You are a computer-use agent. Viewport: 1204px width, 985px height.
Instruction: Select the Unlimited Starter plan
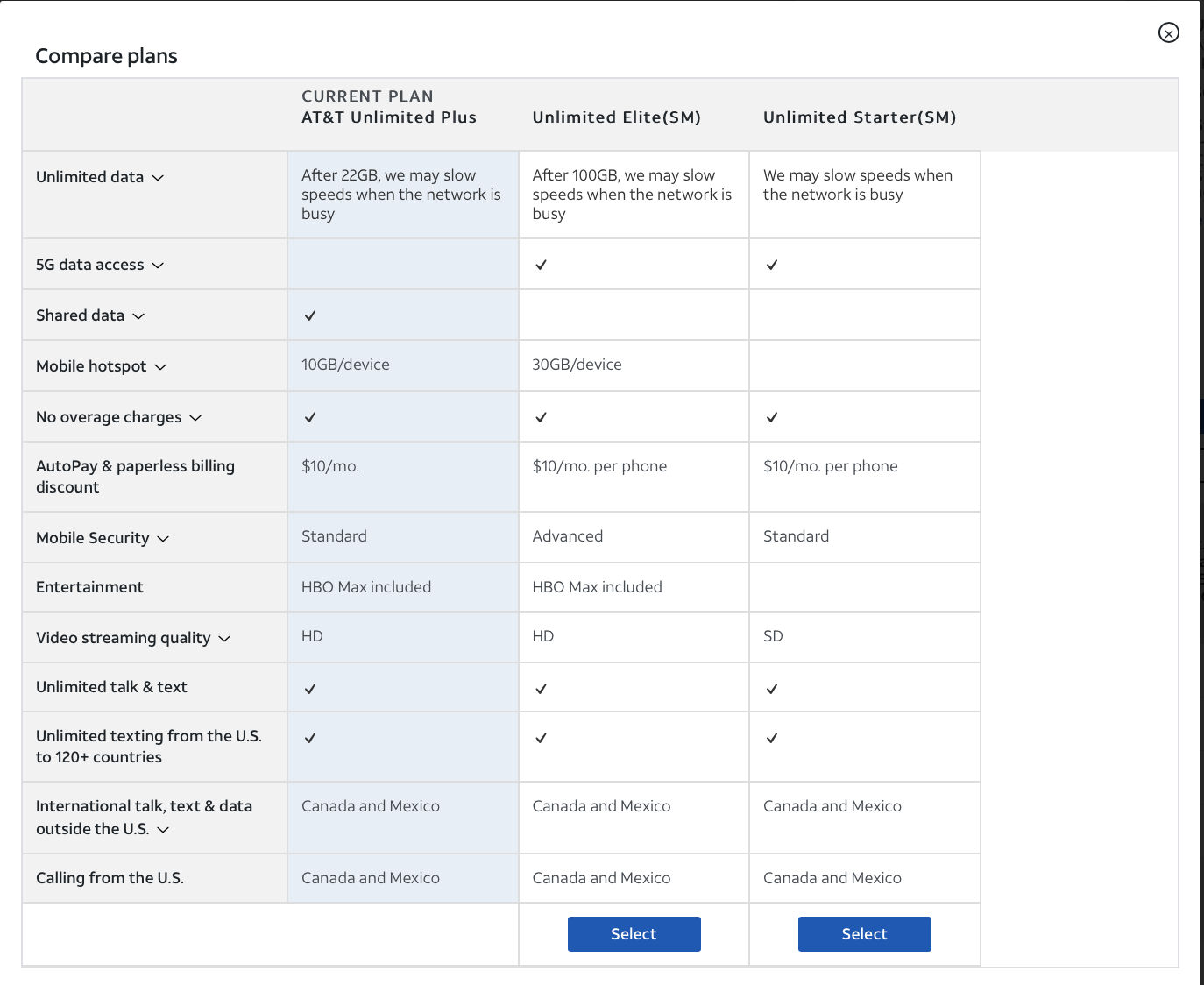click(864, 934)
